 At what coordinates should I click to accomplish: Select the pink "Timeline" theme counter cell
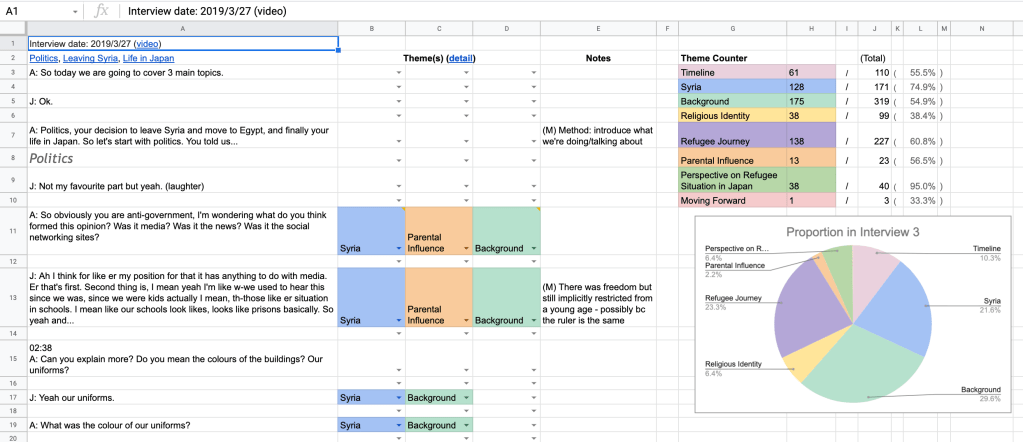tap(732, 73)
